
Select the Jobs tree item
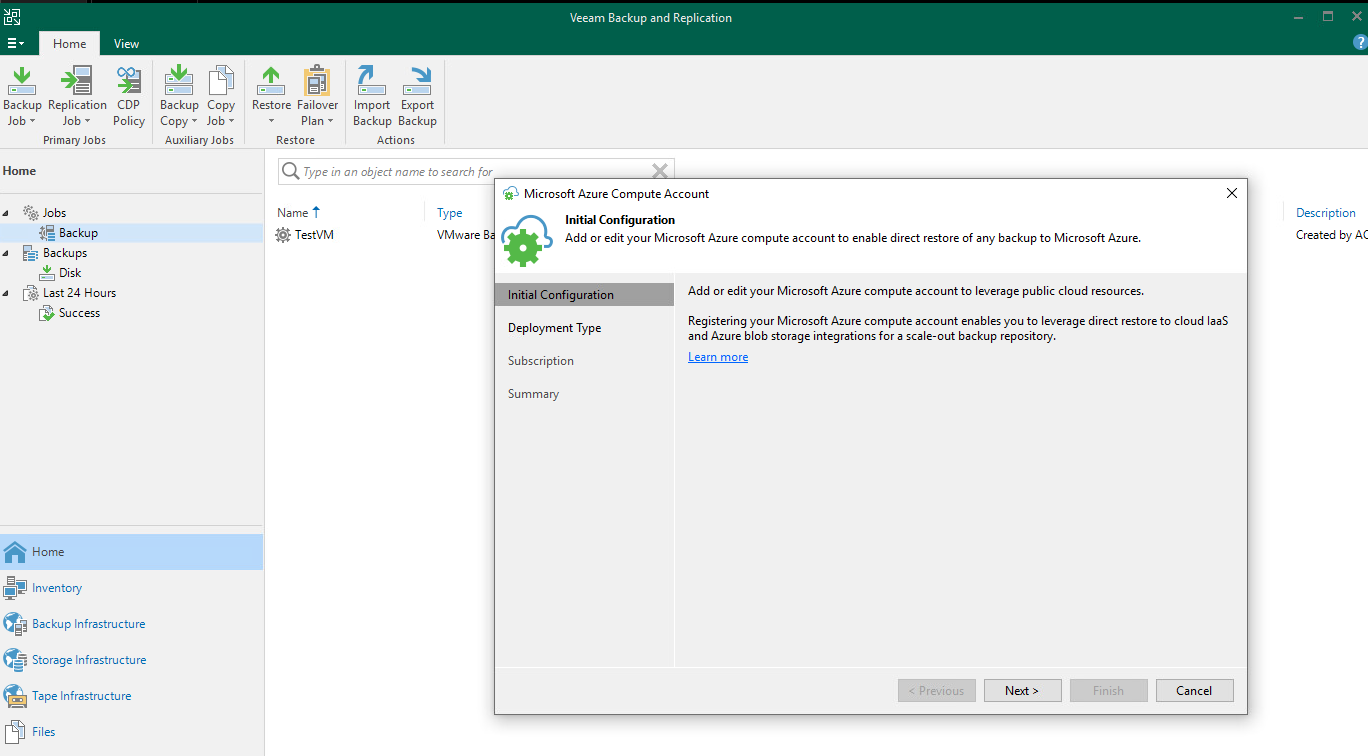pos(54,213)
